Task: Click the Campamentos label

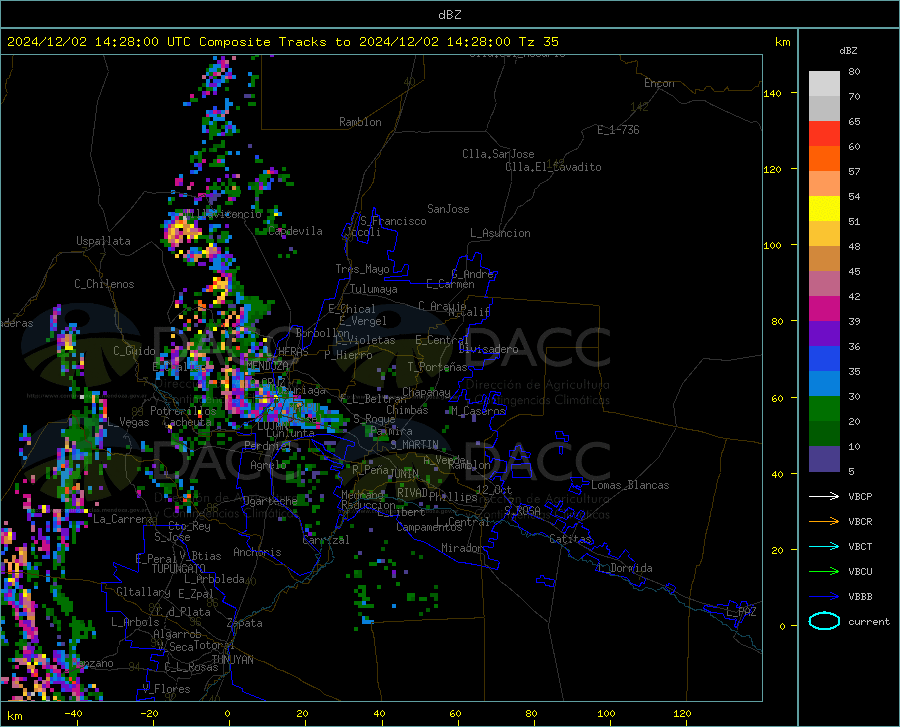Action: pos(429,527)
